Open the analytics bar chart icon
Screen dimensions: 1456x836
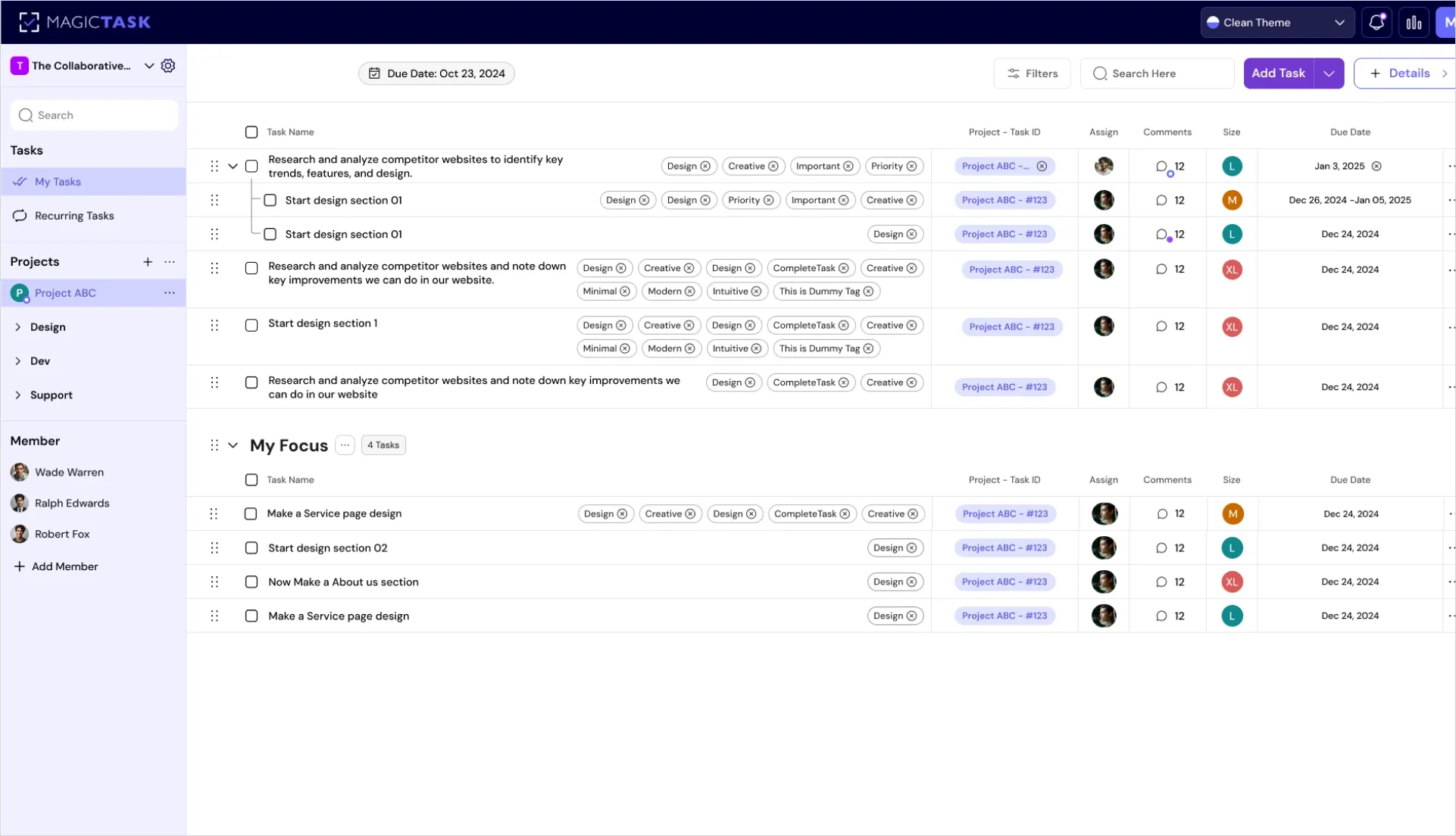pos(1414,22)
